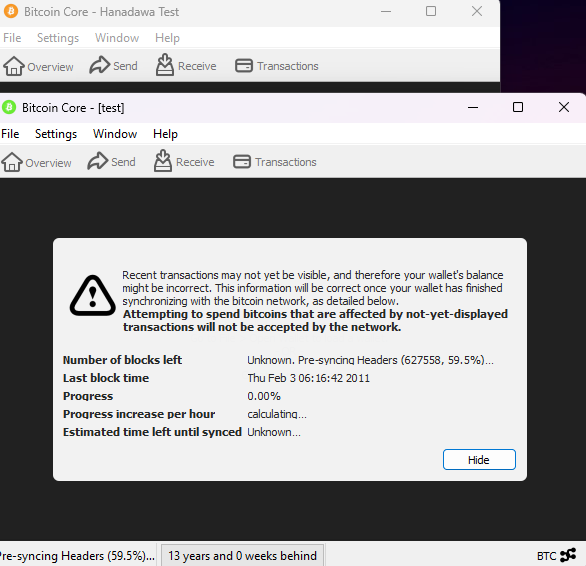Open the Send tab in the test window
The width and height of the screenshot is (586, 566).
[x=111, y=162]
